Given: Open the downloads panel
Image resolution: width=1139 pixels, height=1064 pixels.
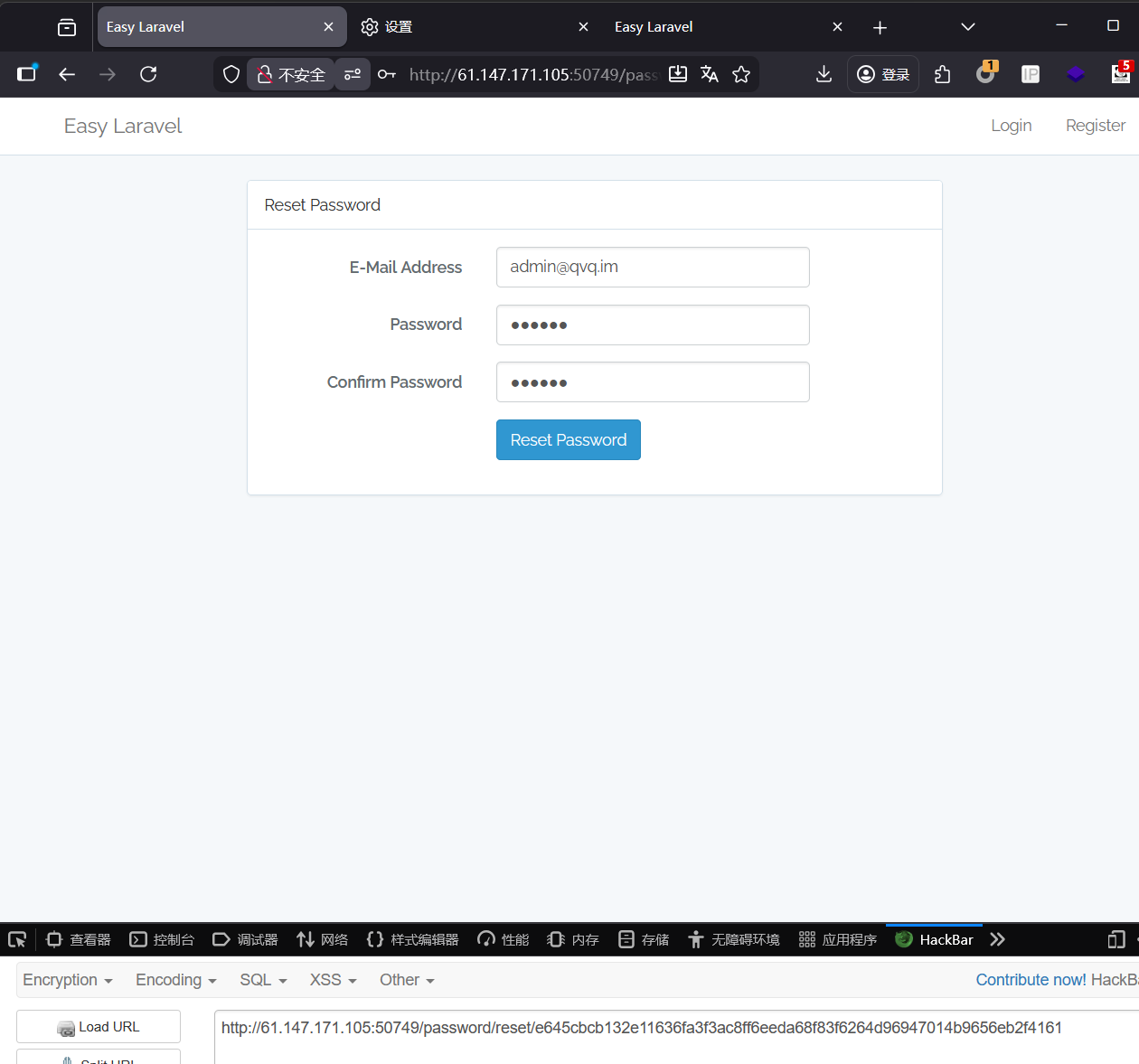Looking at the screenshot, I should point(824,74).
